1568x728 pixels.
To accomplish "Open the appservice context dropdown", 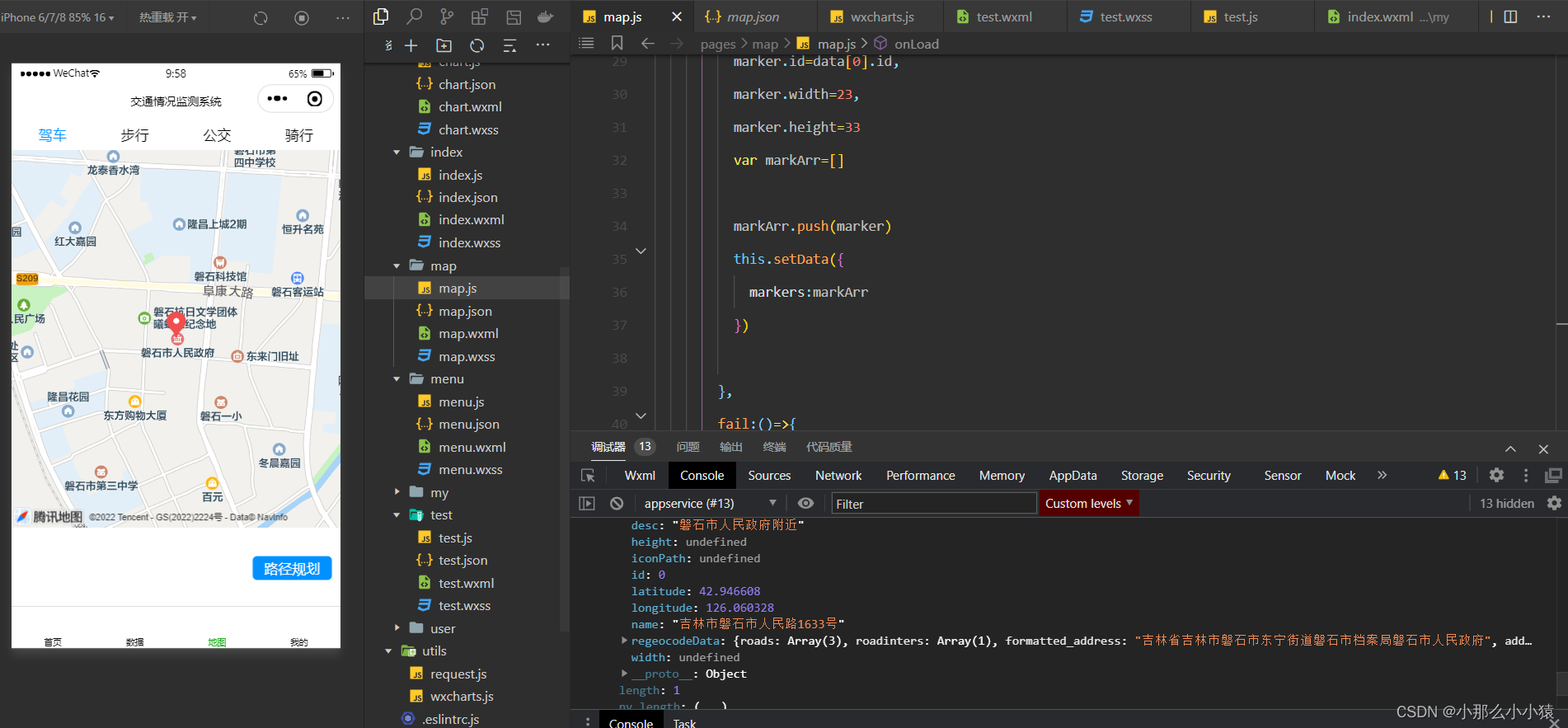I will click(710, 503).
